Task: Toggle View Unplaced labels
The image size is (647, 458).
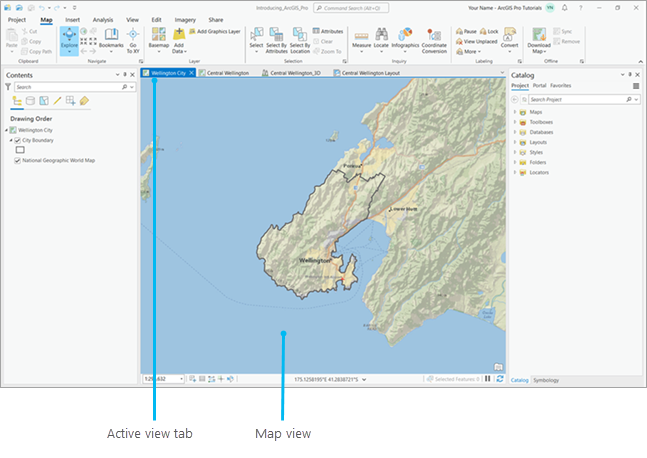Action: [x=477, y=42]
